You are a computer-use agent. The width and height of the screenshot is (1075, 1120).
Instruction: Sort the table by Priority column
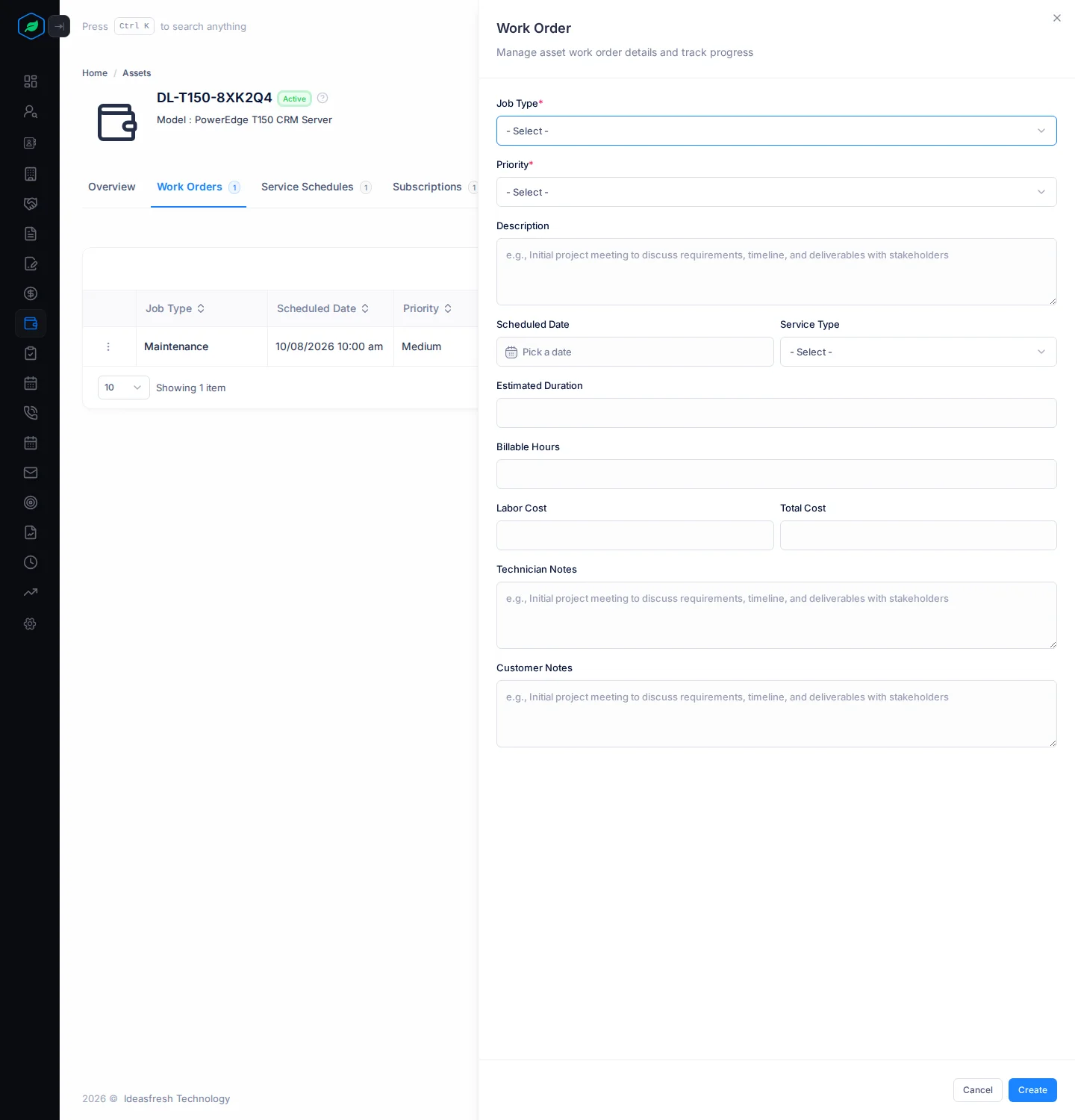click(428, 308)
